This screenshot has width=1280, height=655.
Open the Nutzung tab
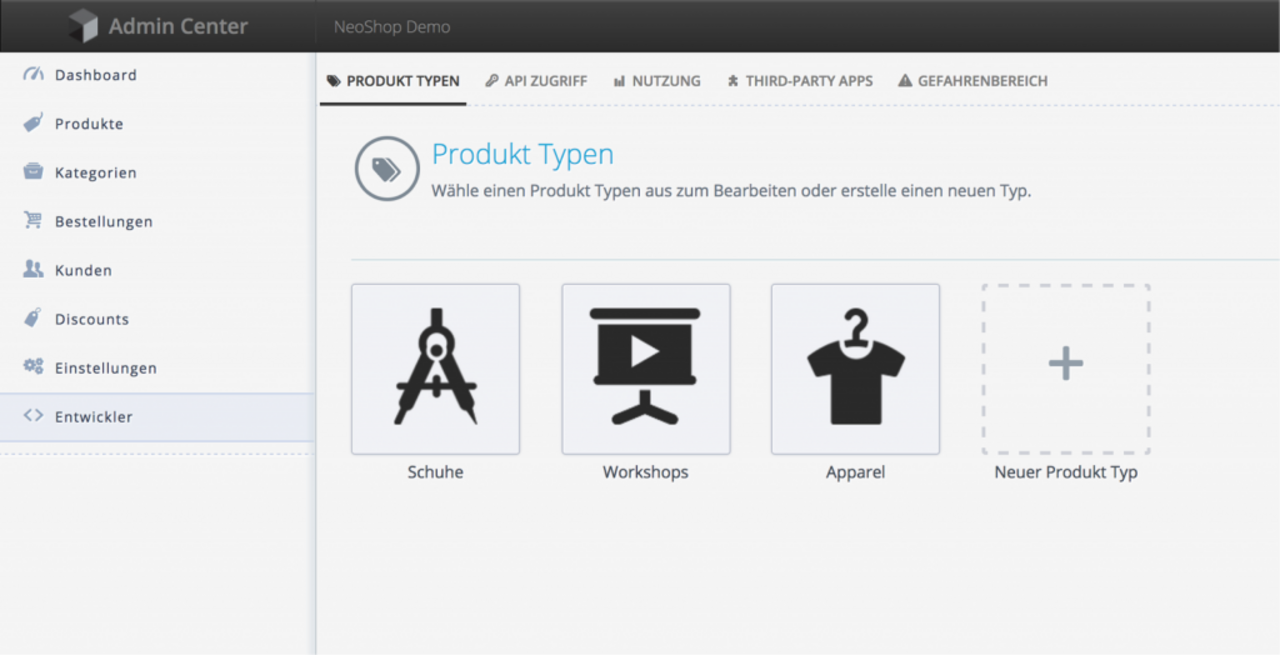coord(657,81)
